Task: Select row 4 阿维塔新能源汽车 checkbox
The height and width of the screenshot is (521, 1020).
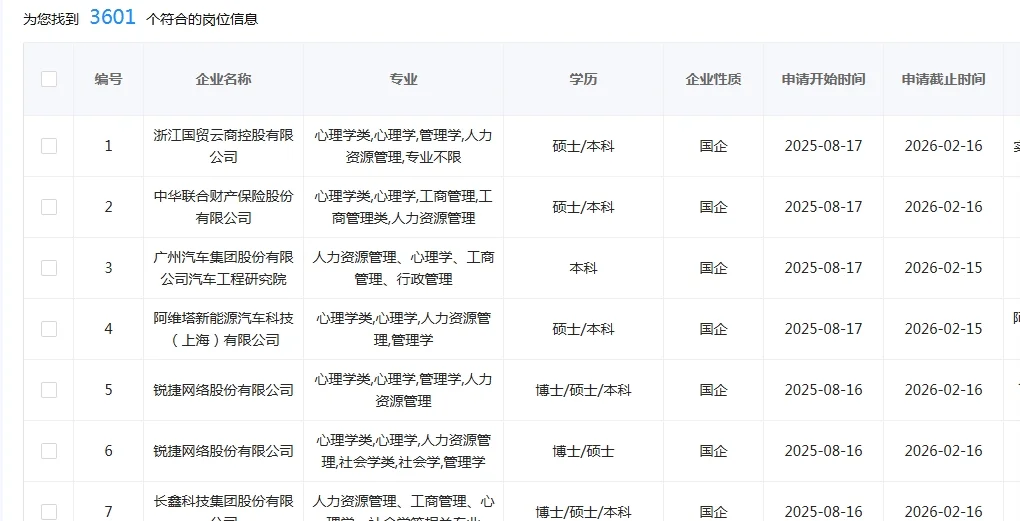Action: tap(49, 329)
